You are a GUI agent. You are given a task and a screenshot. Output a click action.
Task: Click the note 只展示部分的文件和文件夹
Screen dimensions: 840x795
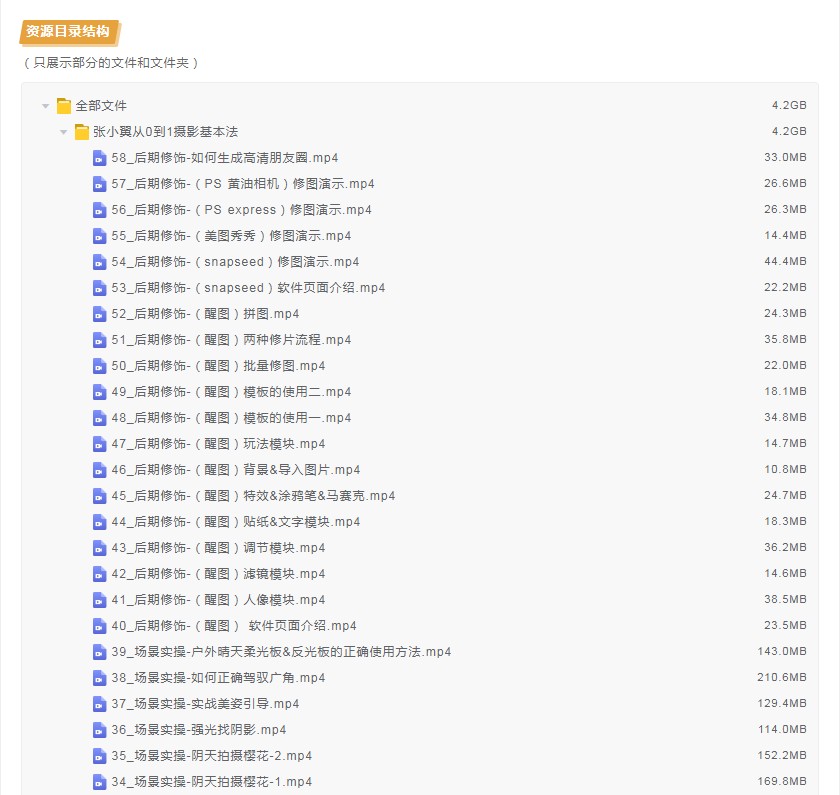click(x=111, y=63)
